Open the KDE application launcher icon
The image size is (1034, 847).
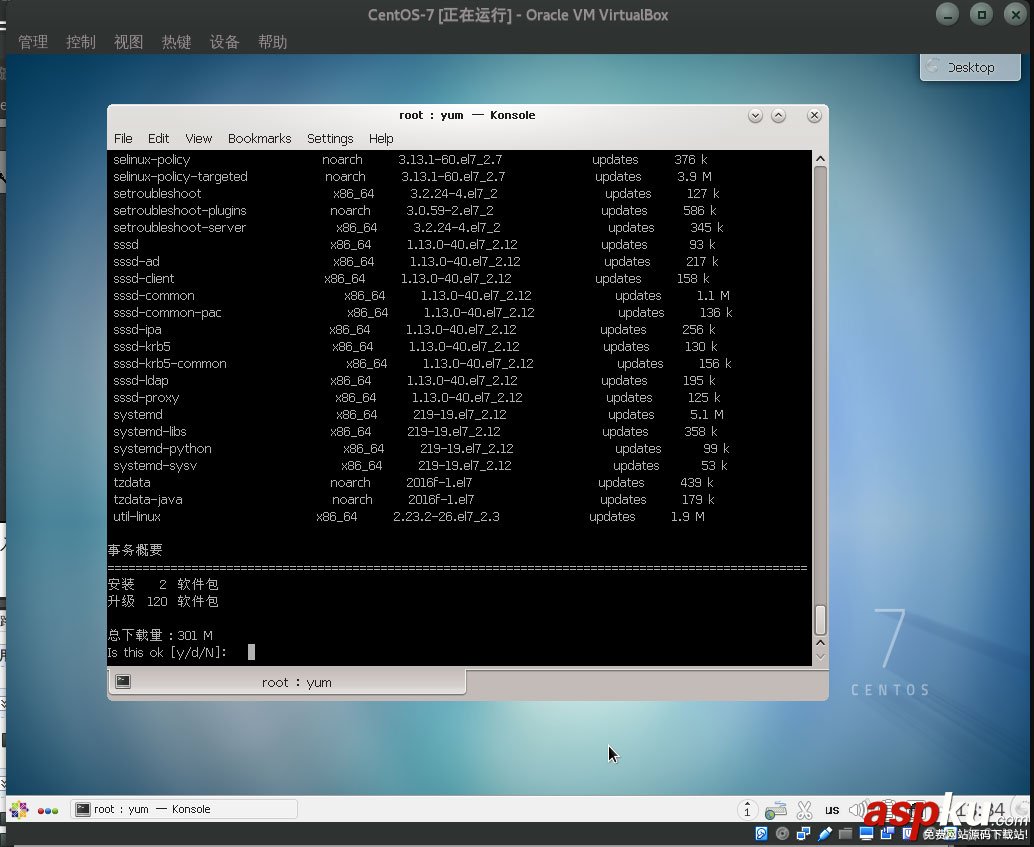tap(18, 809)
